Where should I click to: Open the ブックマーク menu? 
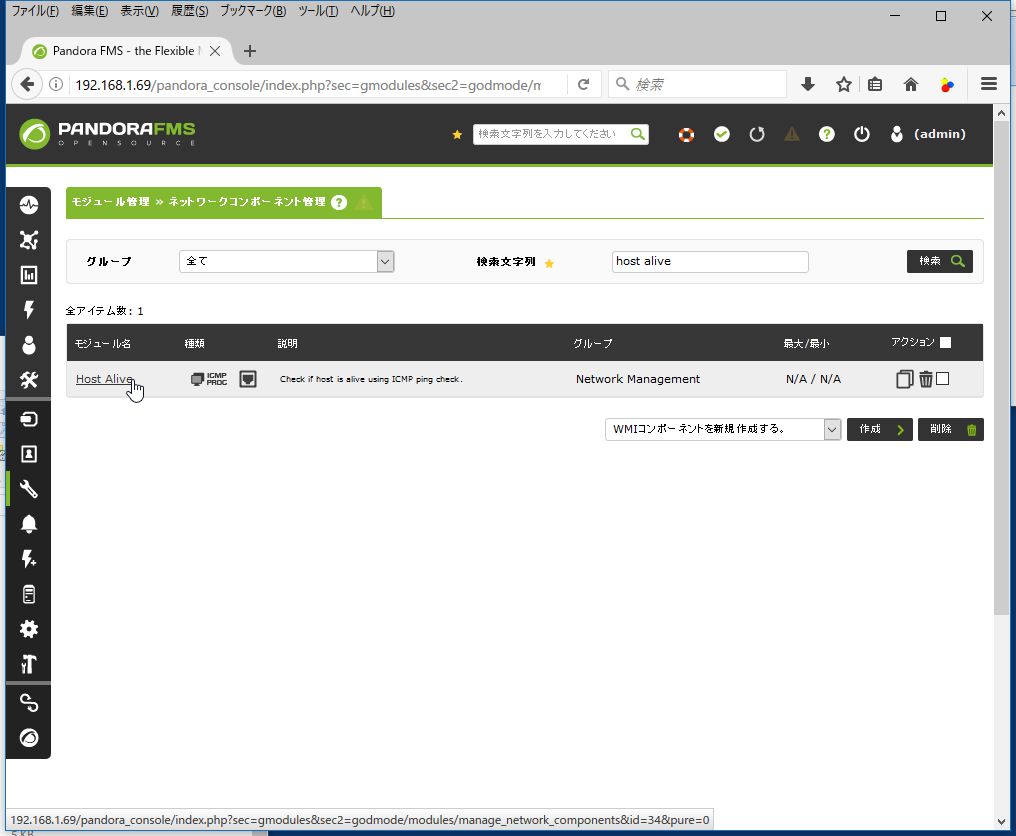[x=253, y=11]
